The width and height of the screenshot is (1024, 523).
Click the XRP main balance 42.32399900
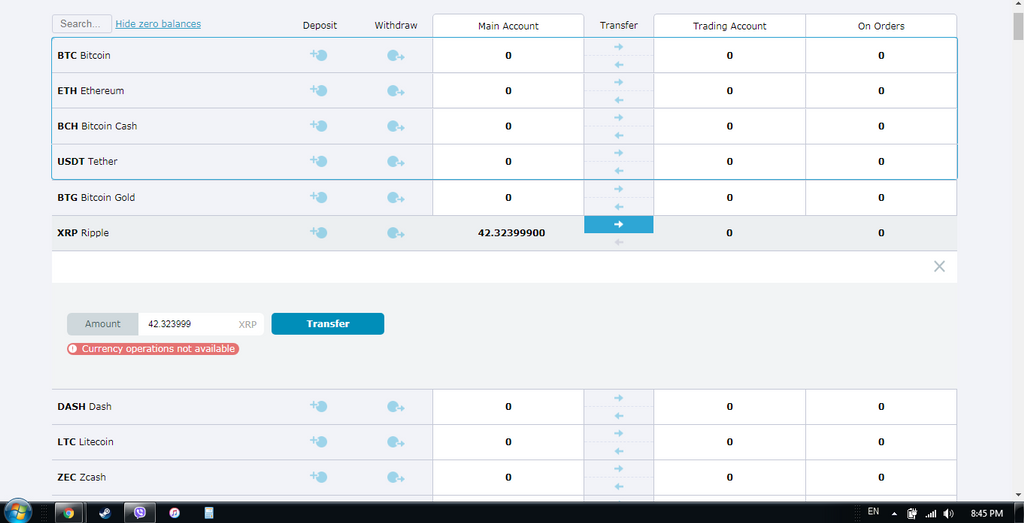tap(512, 233)
